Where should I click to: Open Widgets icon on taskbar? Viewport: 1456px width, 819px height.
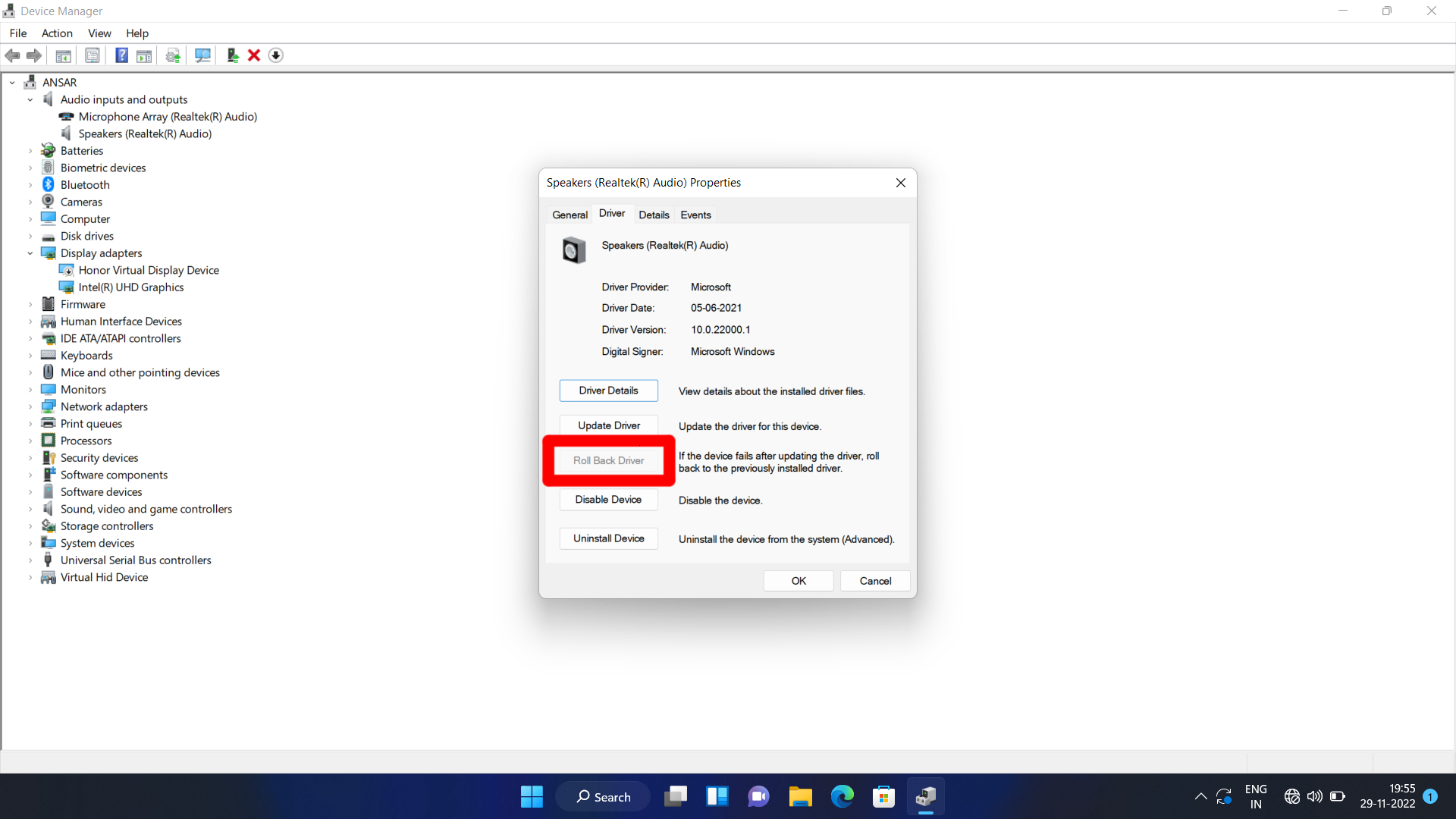point(717,796)
